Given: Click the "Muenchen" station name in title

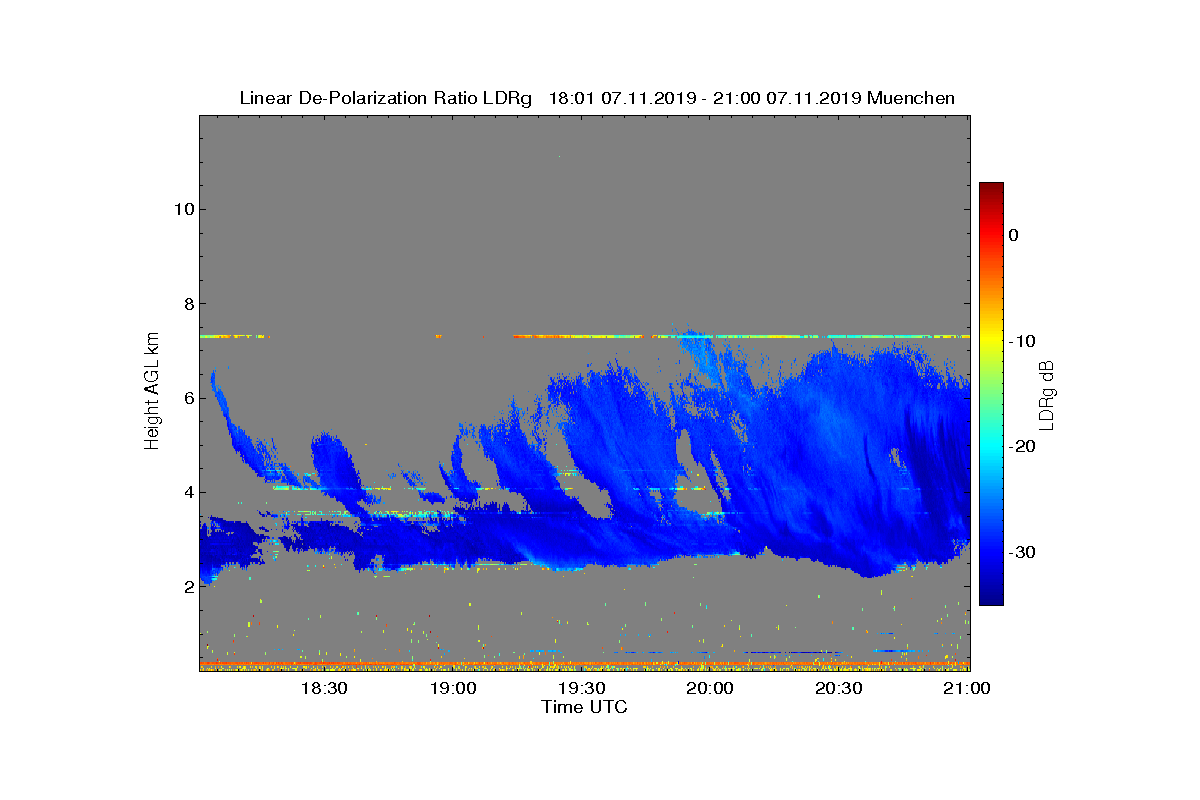Looking at the screenshot, I should (911, 98).
